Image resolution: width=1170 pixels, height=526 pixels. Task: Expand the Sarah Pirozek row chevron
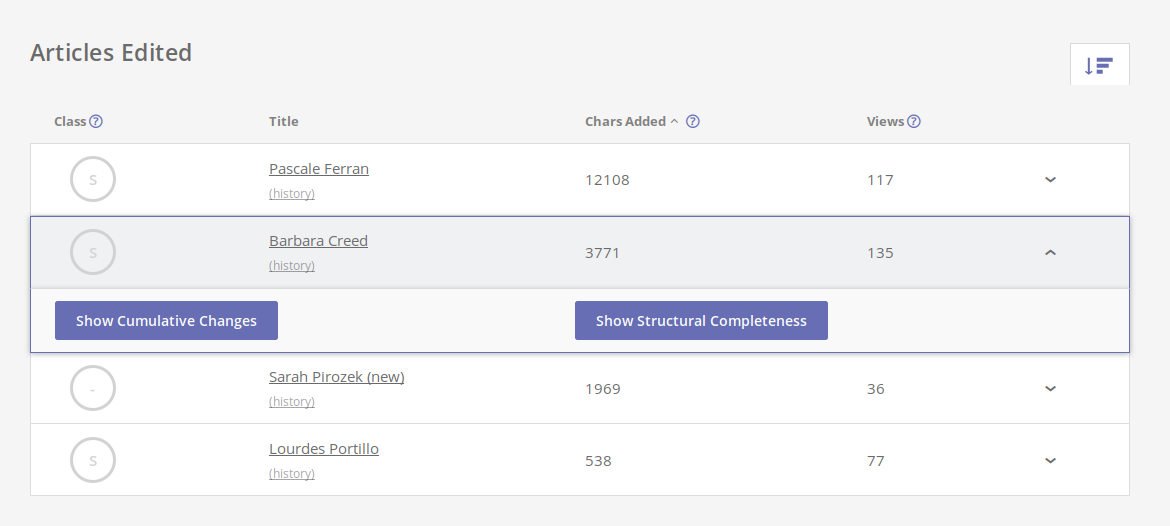tap(1050, 389)
